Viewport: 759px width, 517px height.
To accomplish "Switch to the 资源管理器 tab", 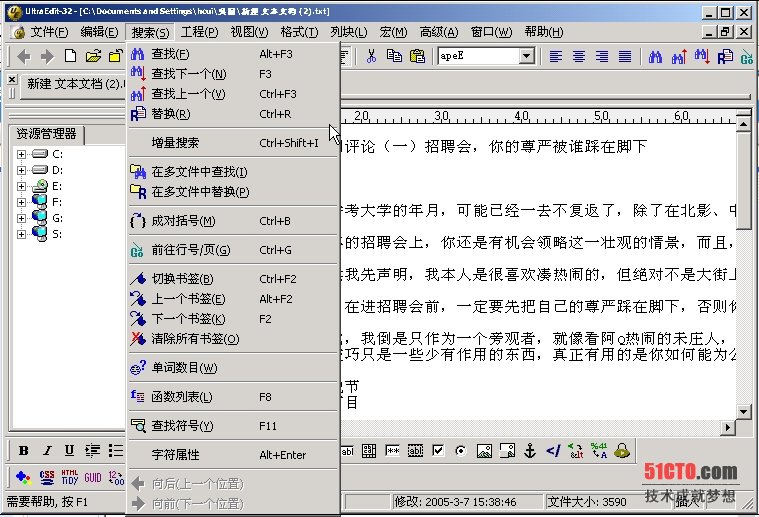I will (x=47, y=134).
